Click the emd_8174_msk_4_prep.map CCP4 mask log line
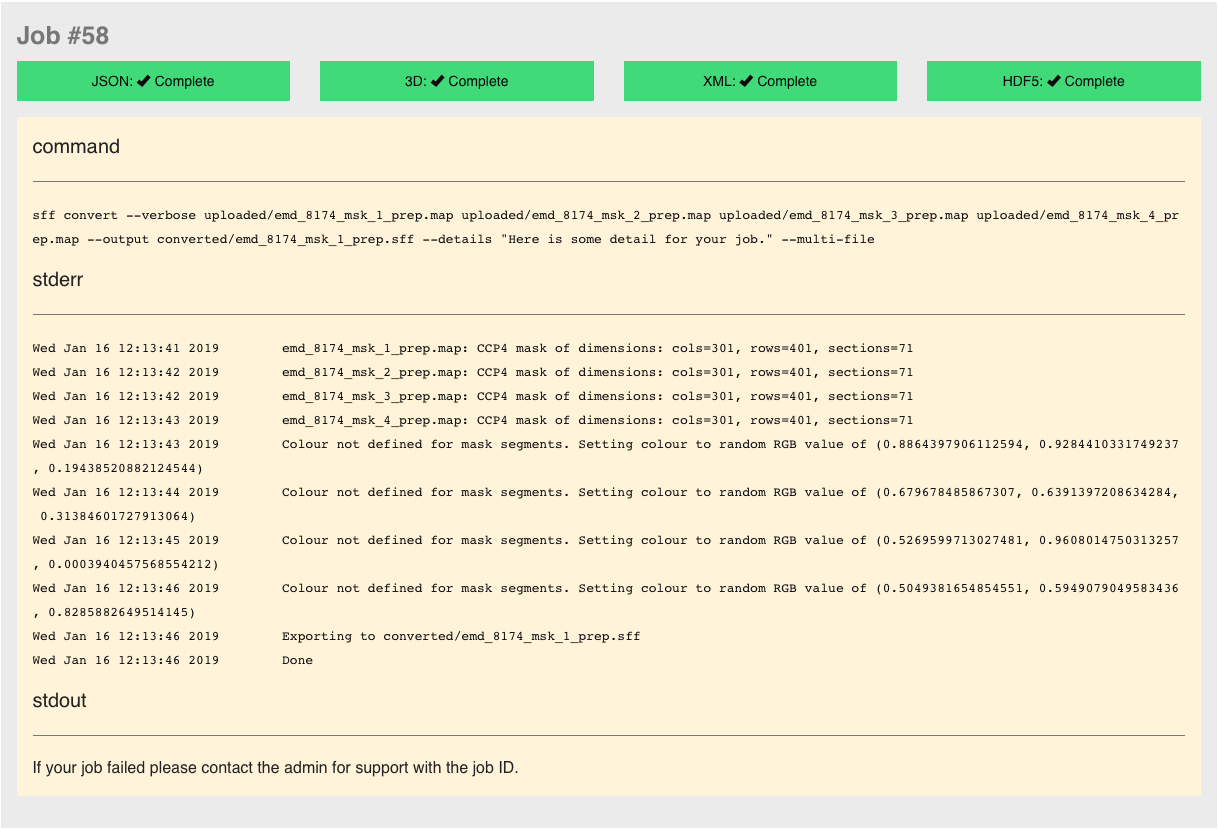This screenshot has height=829, width=1218. click(597, 421)
